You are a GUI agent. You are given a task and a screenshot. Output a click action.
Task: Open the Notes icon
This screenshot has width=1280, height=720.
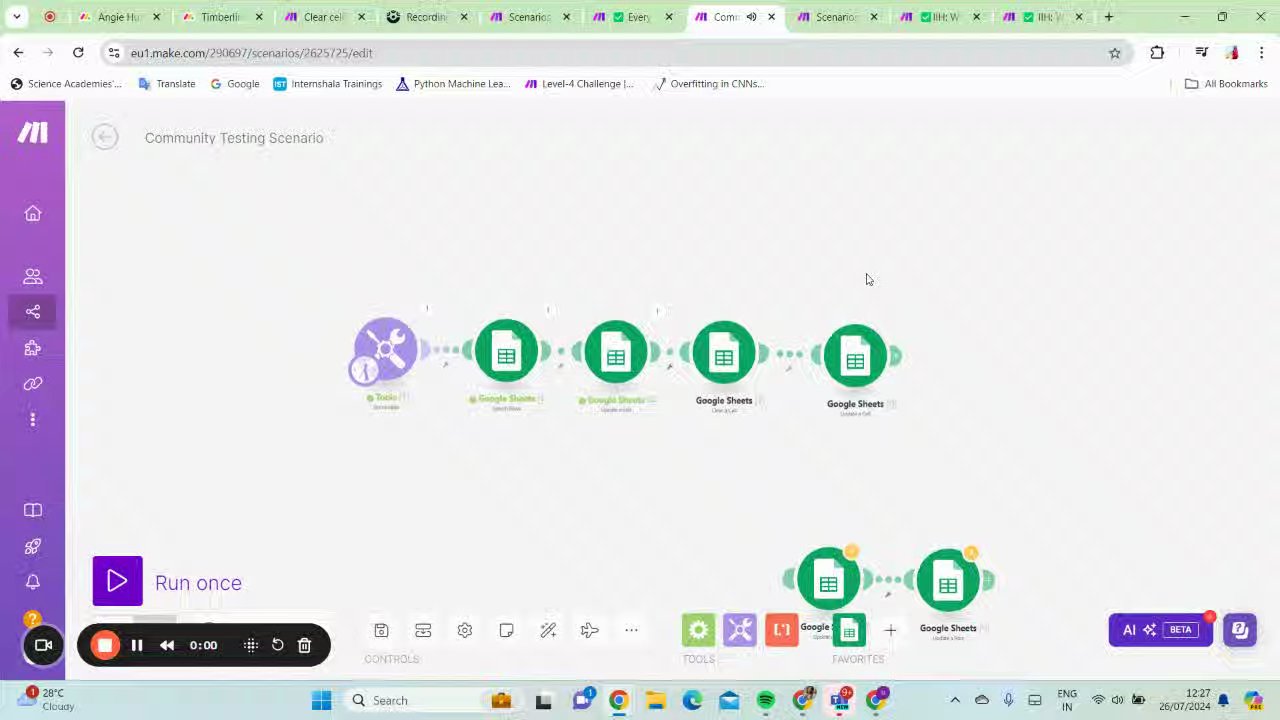coord(506,630)
